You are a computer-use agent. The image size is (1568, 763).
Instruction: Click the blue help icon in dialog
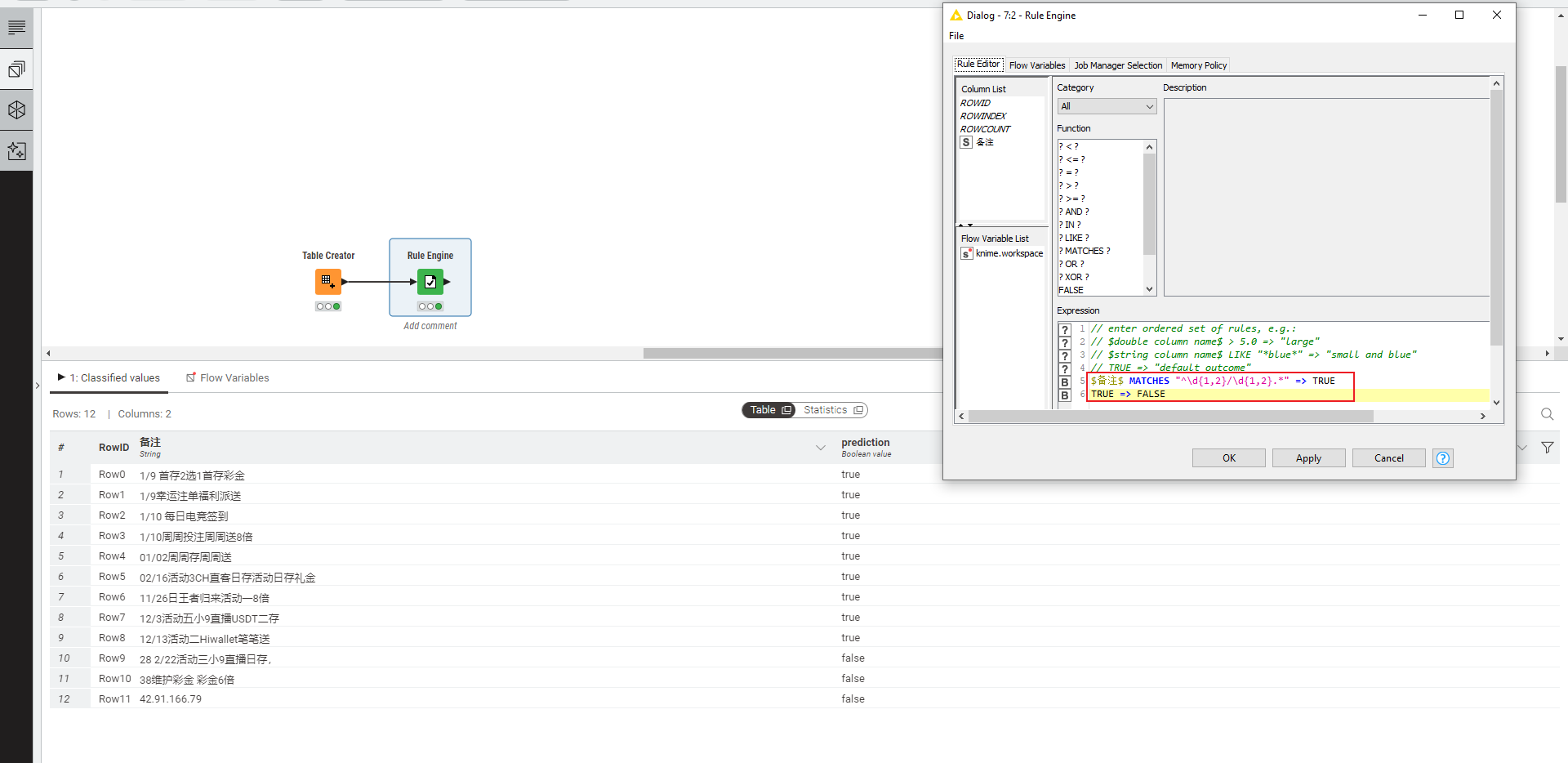point(1443,458)
